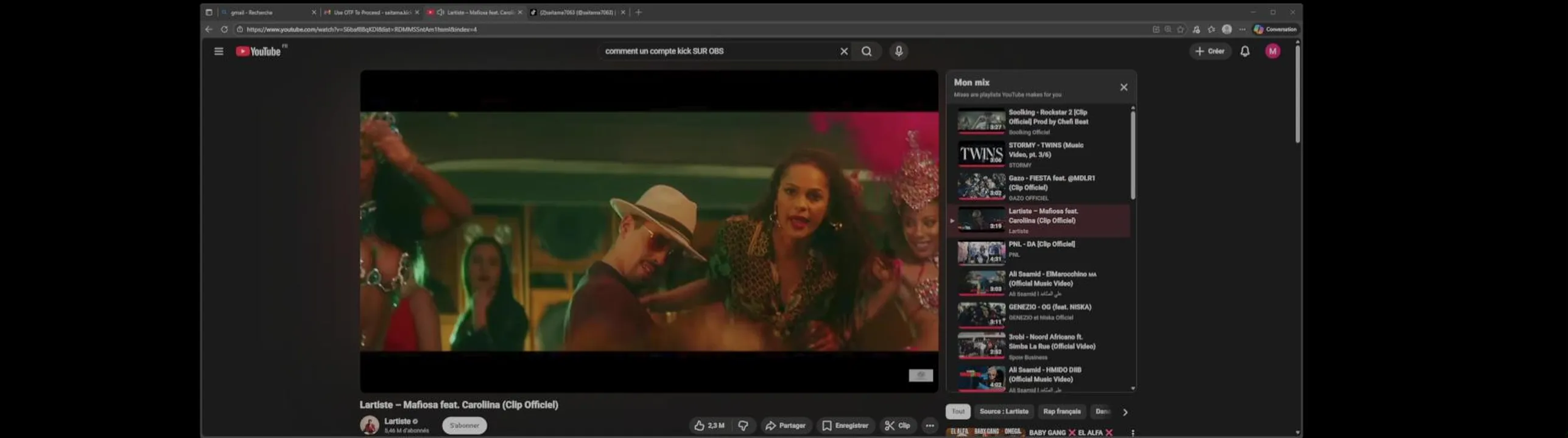
Task: Open Lartiste channel avatar
Action: tap(370, 425)
